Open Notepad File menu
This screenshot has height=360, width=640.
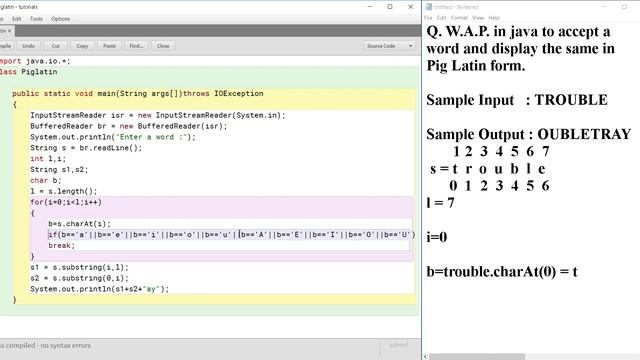point(428,18)
